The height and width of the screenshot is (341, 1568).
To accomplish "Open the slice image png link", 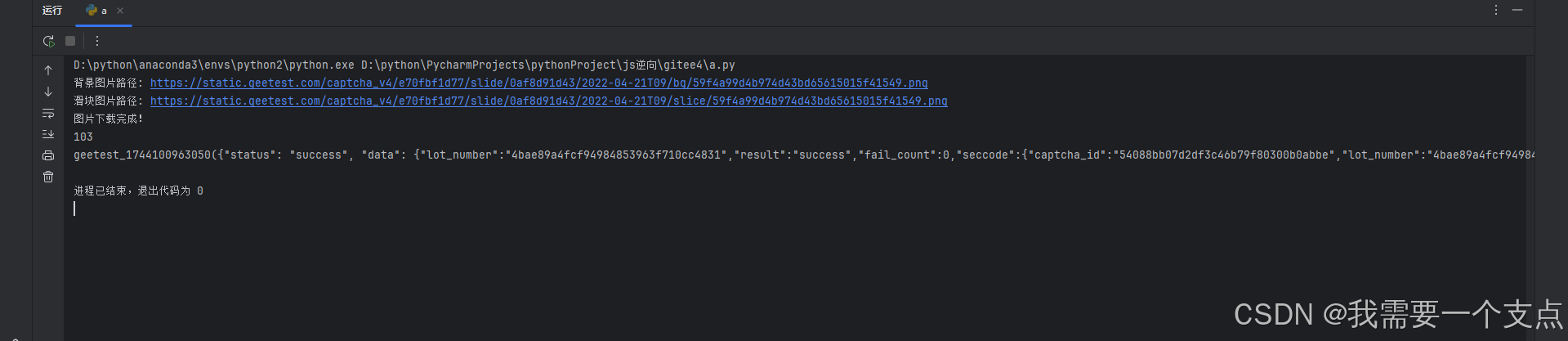I will [x=549, y=101].
